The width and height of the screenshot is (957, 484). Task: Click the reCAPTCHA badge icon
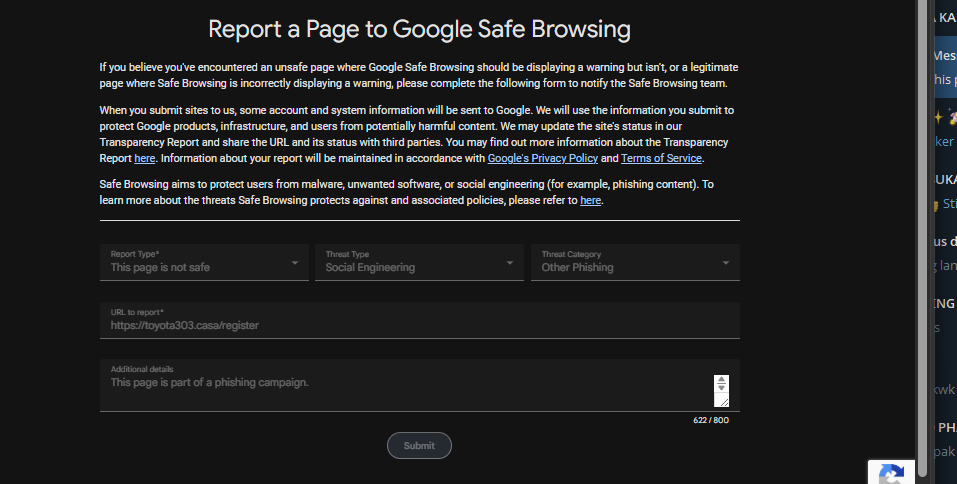[892, 474]
